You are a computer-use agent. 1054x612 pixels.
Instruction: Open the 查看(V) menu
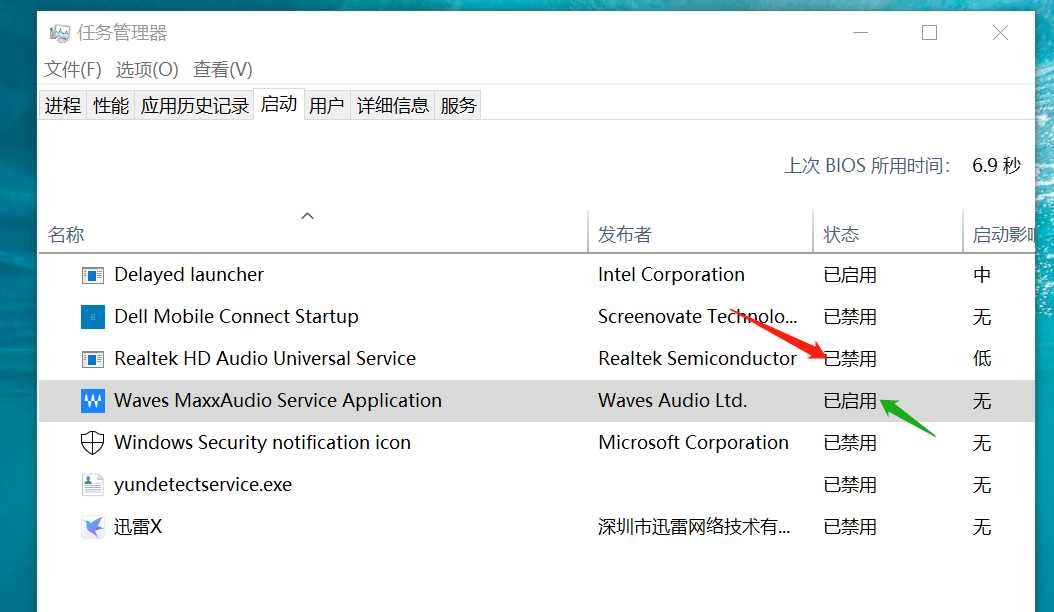223,70
